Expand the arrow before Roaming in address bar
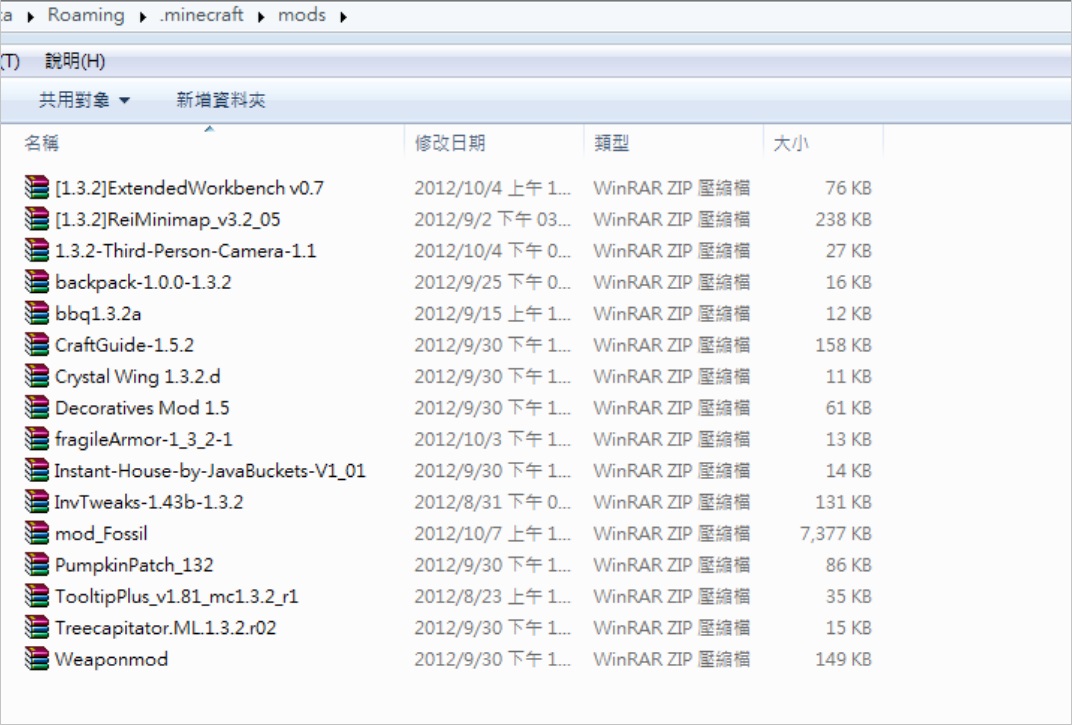Viewport: 1072px width, 725px height. (x=31, y=16)
